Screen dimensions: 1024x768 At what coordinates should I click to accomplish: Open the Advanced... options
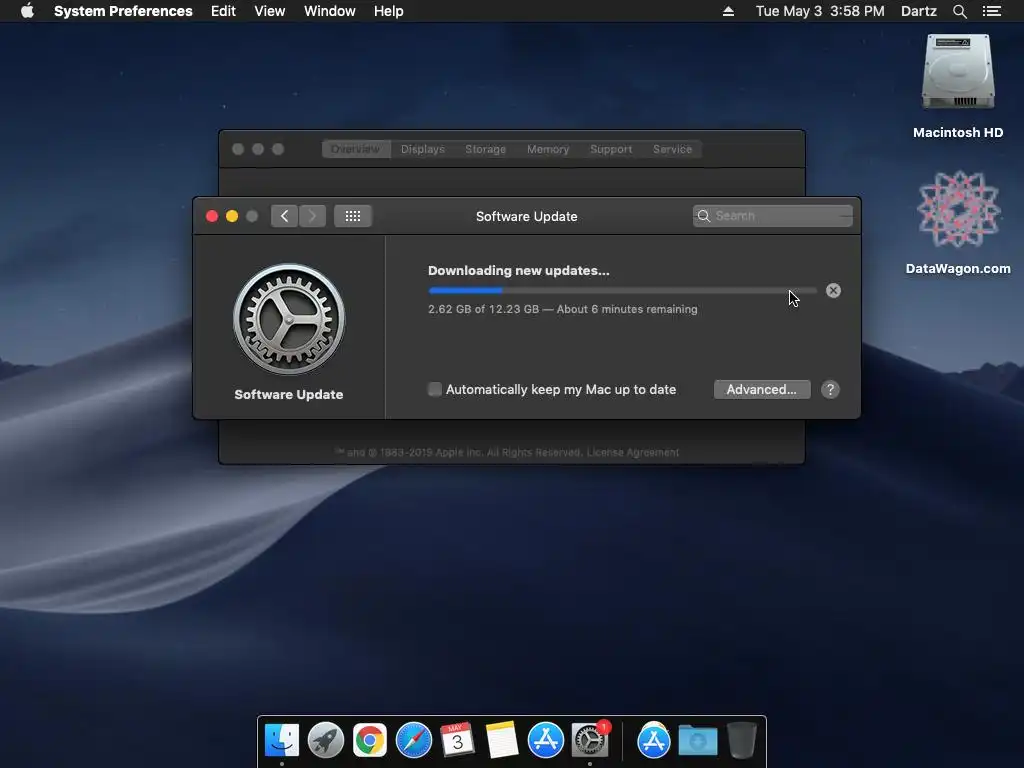[x=761, y=389]
